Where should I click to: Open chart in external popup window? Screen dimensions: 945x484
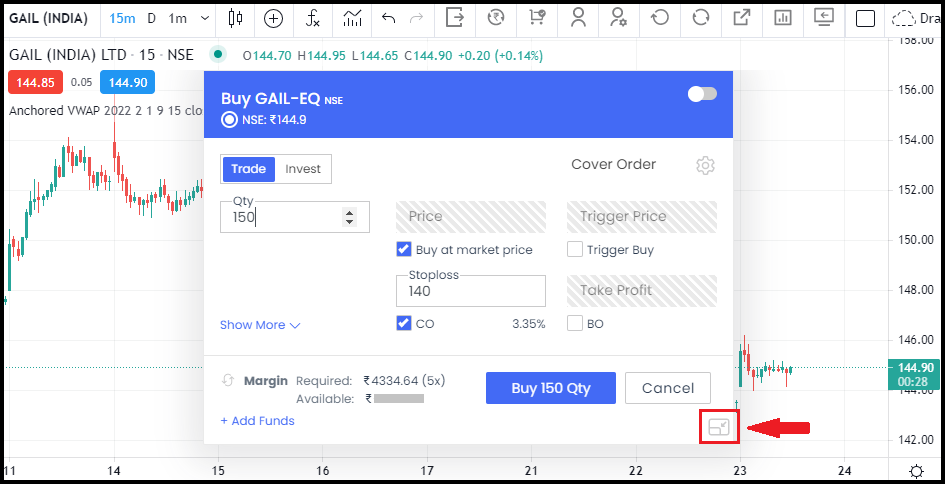click(x=741, y=17)
